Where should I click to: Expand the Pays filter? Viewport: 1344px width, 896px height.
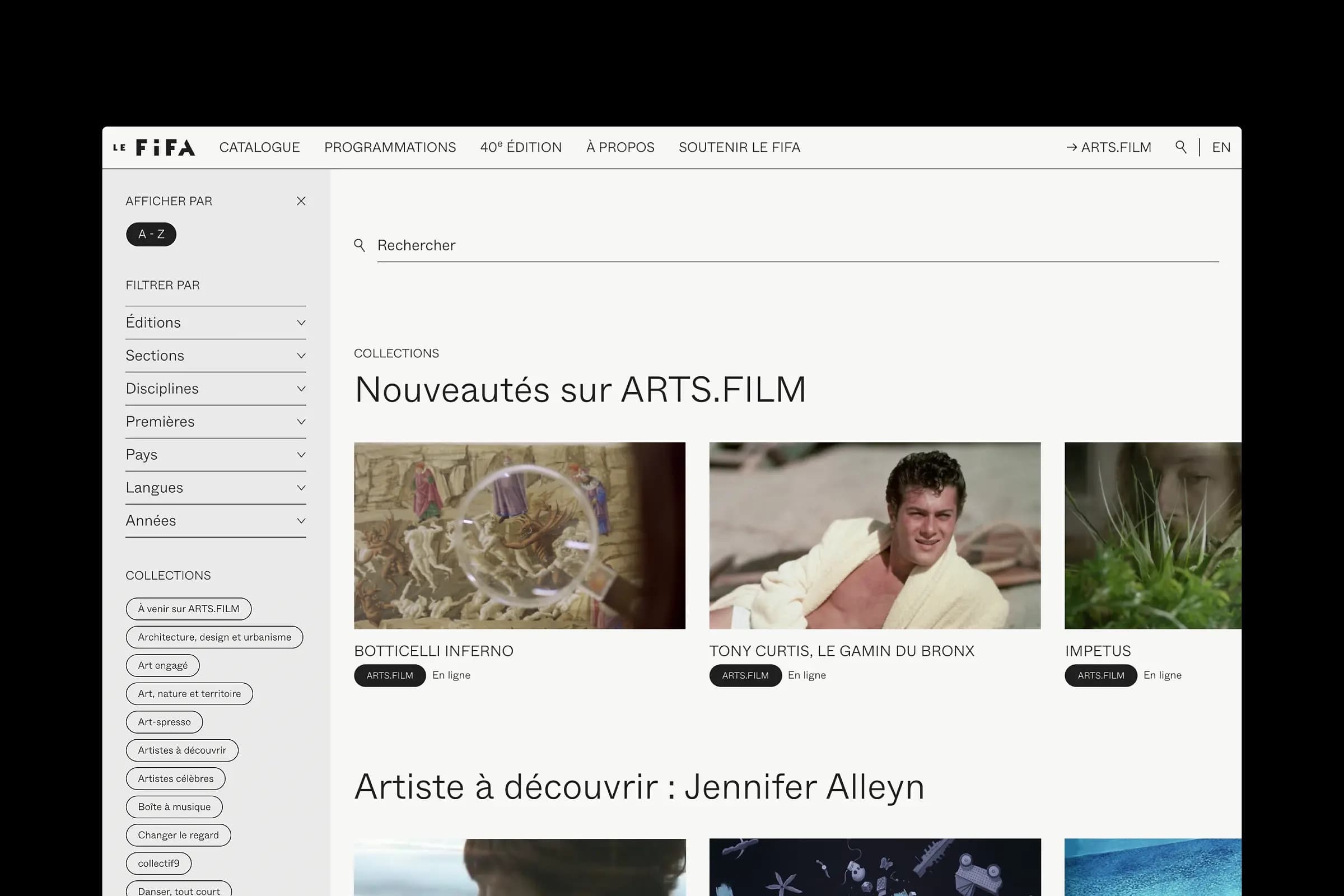(x=216, y=455)
